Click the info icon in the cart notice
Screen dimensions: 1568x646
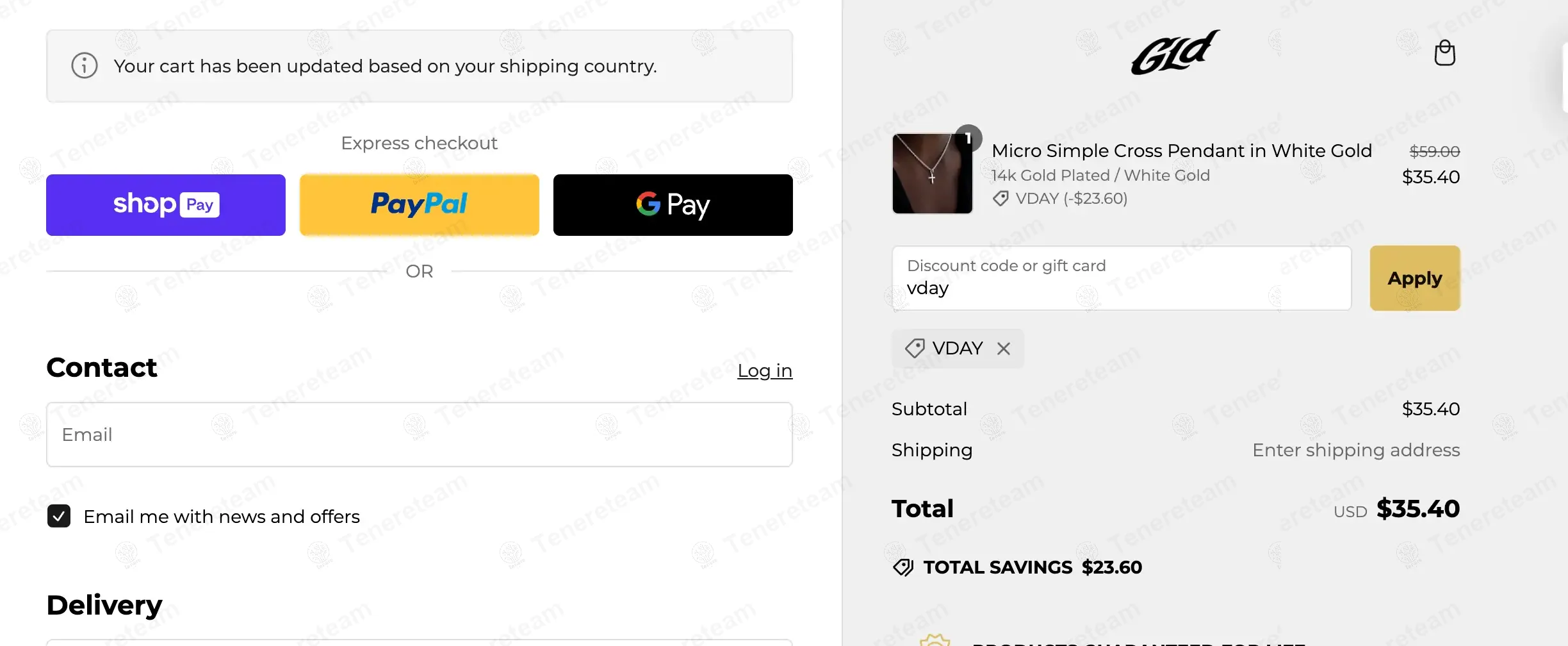pos(85,65)
